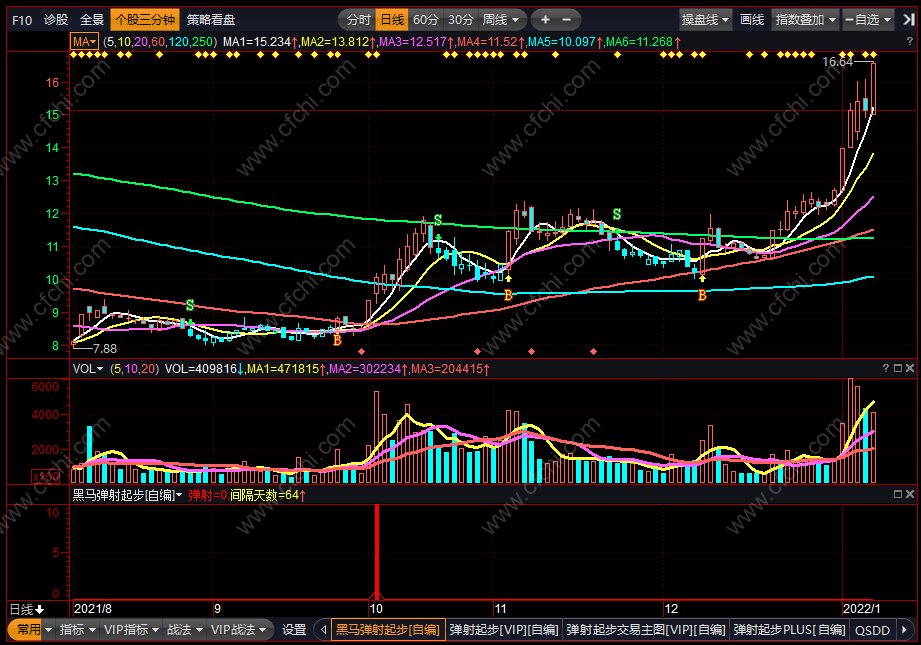Select 弹射起步PLUS[自编] tab
Screen dimensions: 921x645
[789, 630]
